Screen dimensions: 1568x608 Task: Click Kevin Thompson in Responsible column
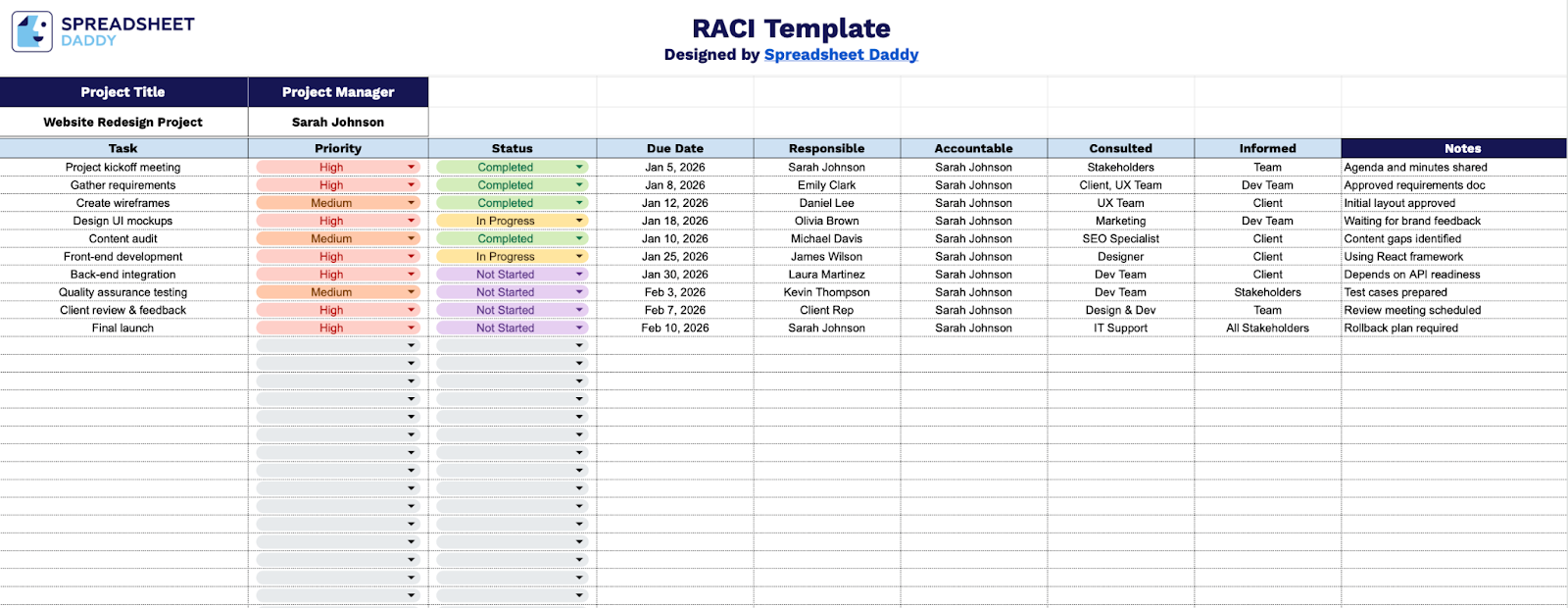827,292
